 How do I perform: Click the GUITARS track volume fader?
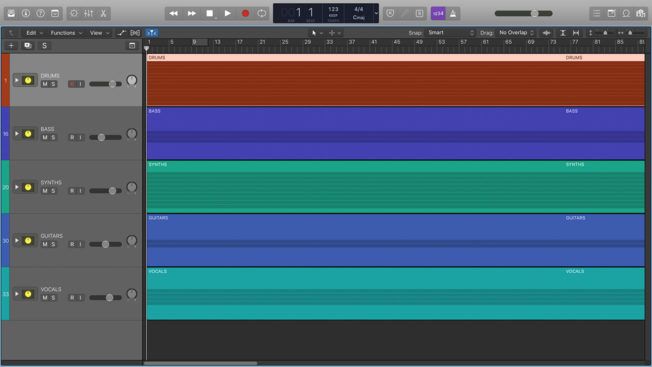[x=106, y=244]
